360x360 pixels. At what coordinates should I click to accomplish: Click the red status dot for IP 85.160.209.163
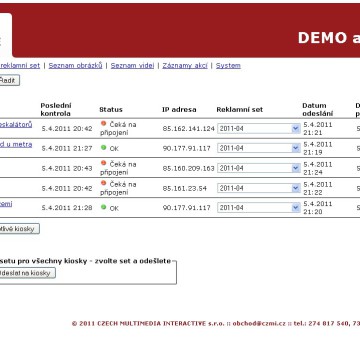pyautogui.click(x=103, y=163)
